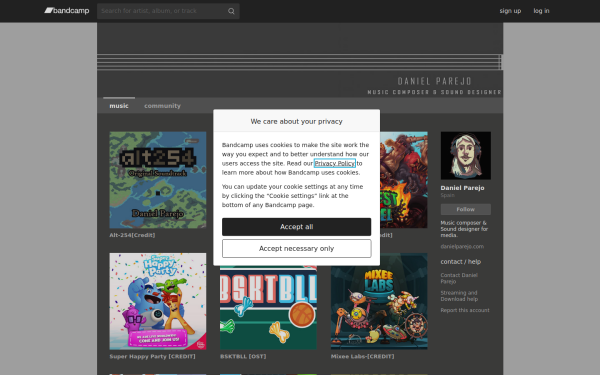
Task: Click Daniel Parejo's profile portrait
Action: point(466,156)
